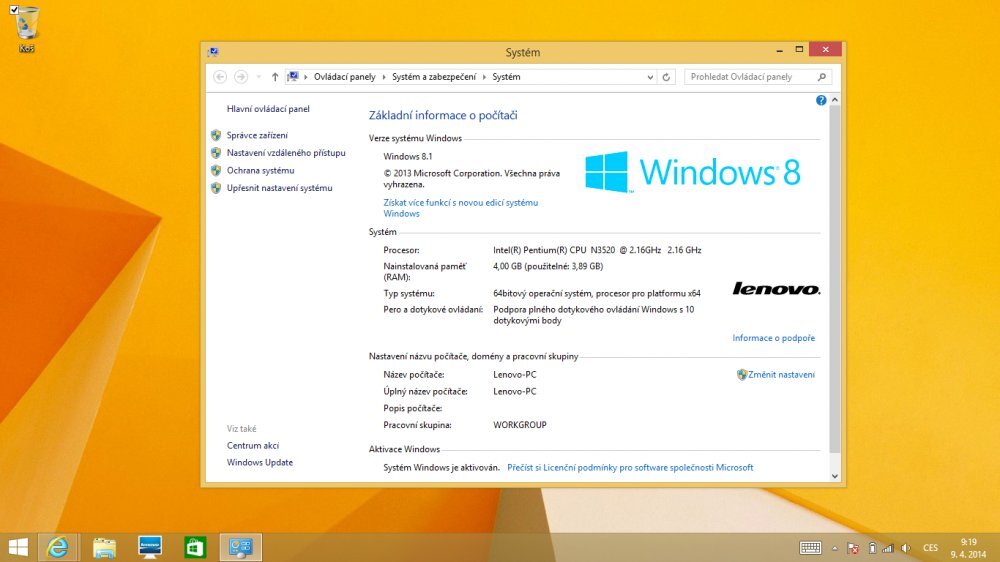This screenshot has height=562, width=1000.
Task: Click the WORKGROUP value
Action: click(520, 425)
